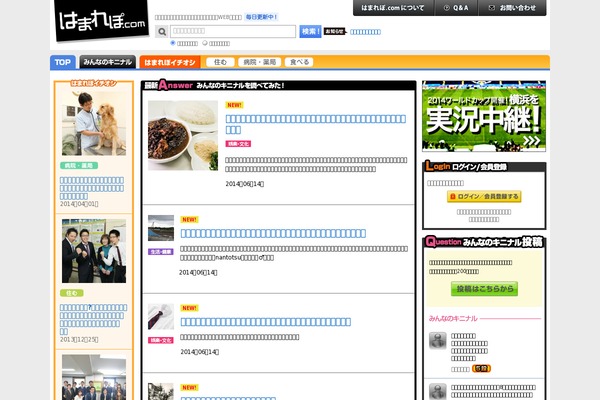The image size is (600, 400).
Task: Open はまれぽ.comについて page
Action: coord(393,8)
